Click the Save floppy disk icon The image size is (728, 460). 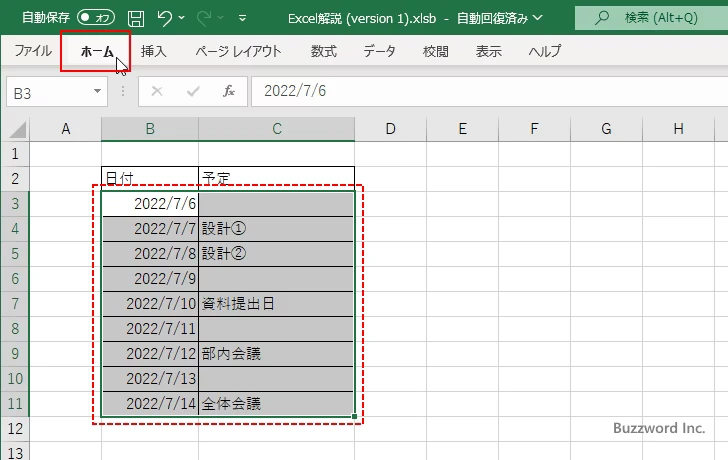136,19
